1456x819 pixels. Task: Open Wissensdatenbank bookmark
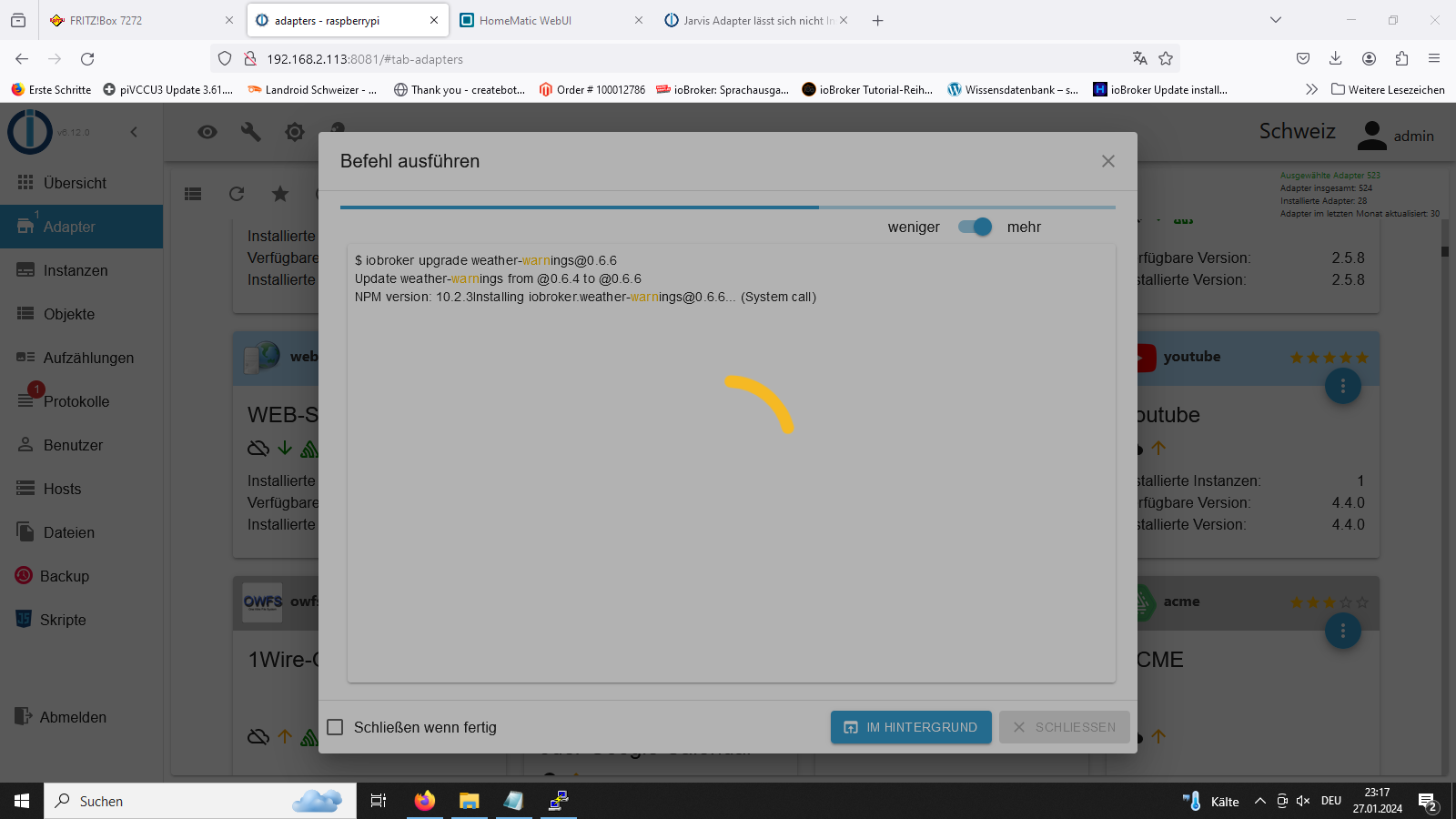pyautogui.click(x=1013, y=89)
